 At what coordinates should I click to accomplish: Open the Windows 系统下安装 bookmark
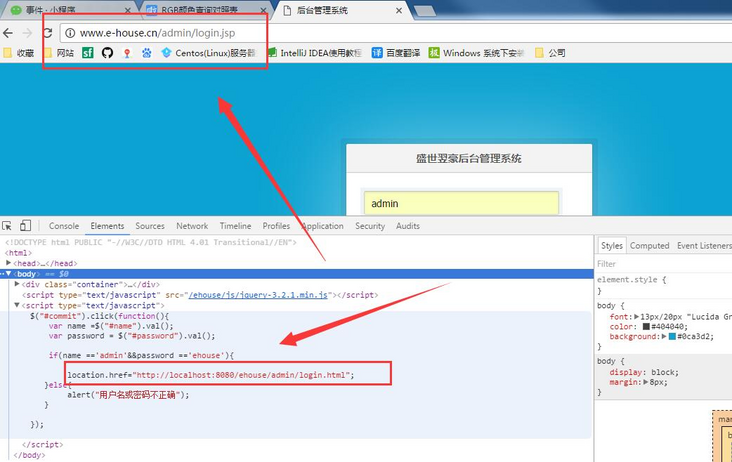(x=477, y=53)
